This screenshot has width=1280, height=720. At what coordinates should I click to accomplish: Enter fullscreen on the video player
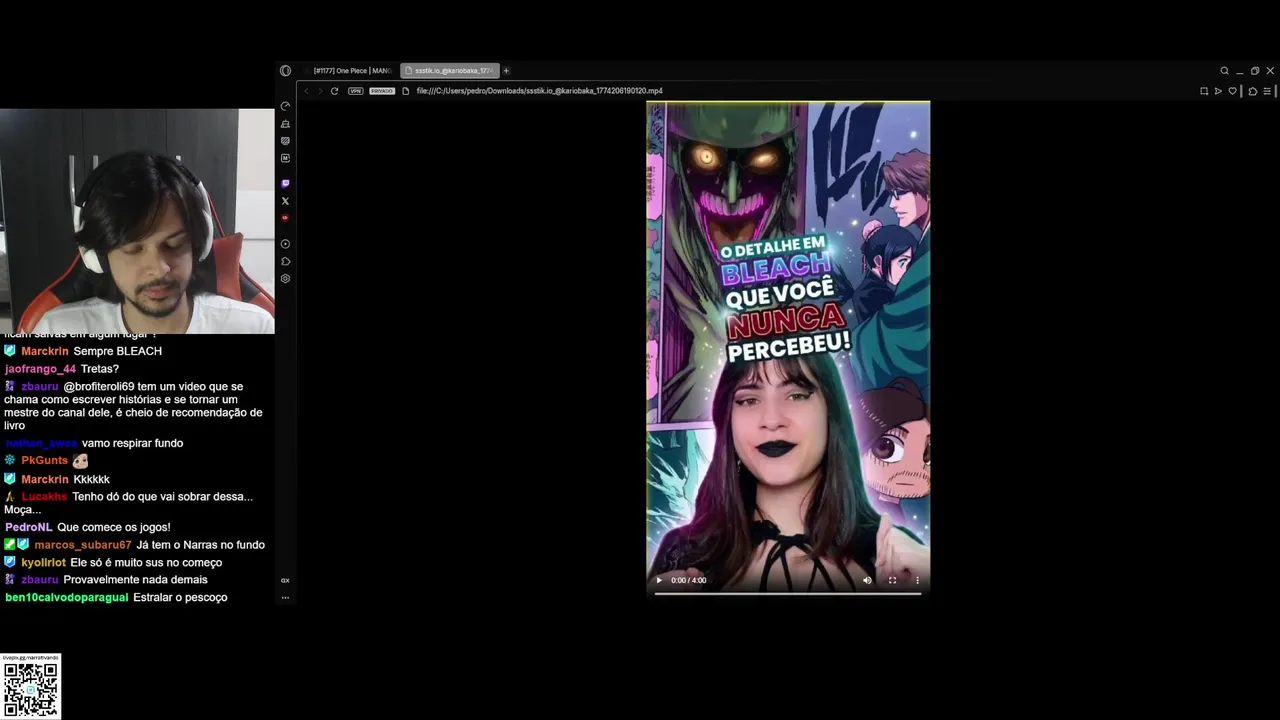tap(892, 580)
